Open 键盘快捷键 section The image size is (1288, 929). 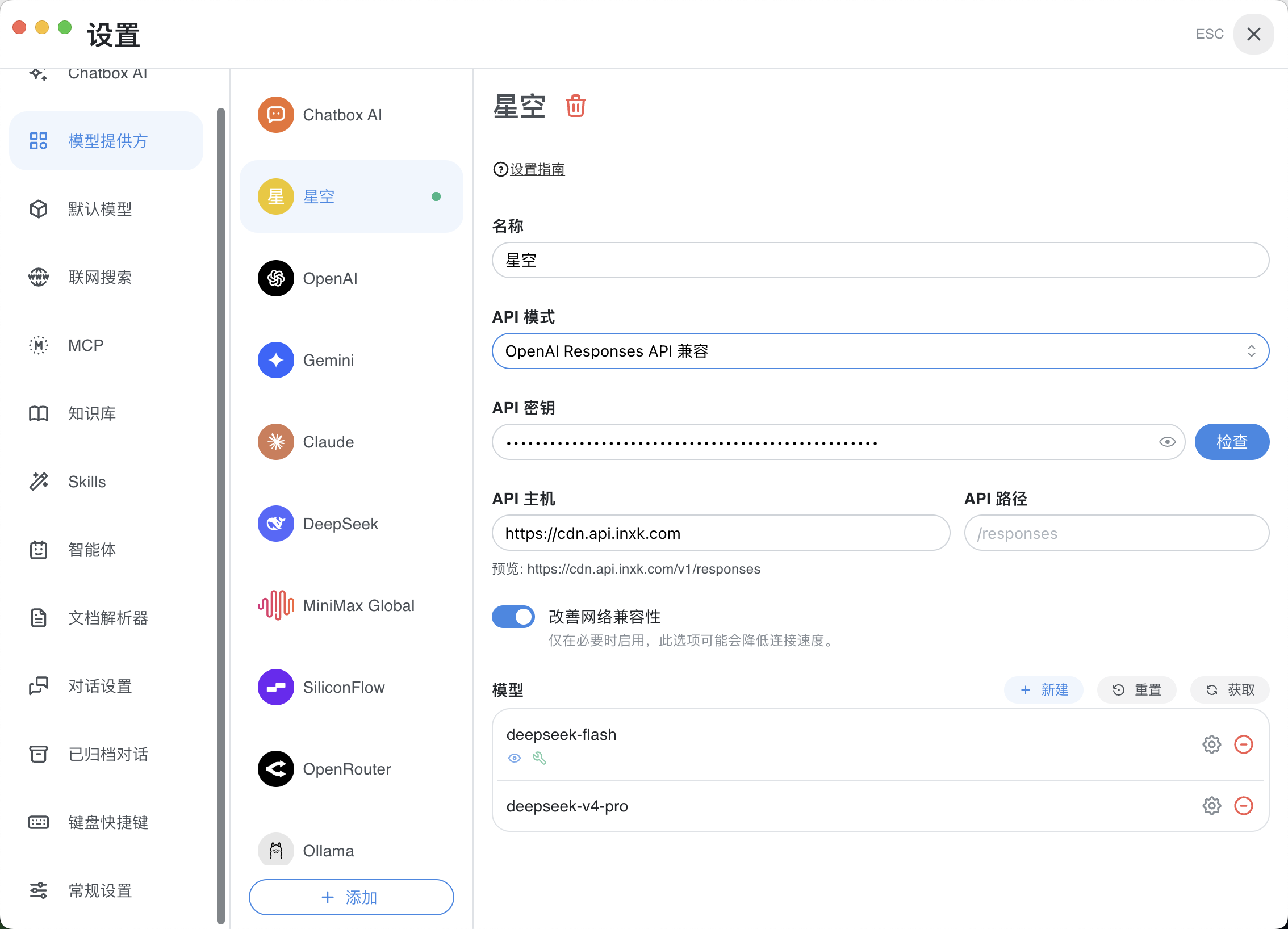coord(106,822)
